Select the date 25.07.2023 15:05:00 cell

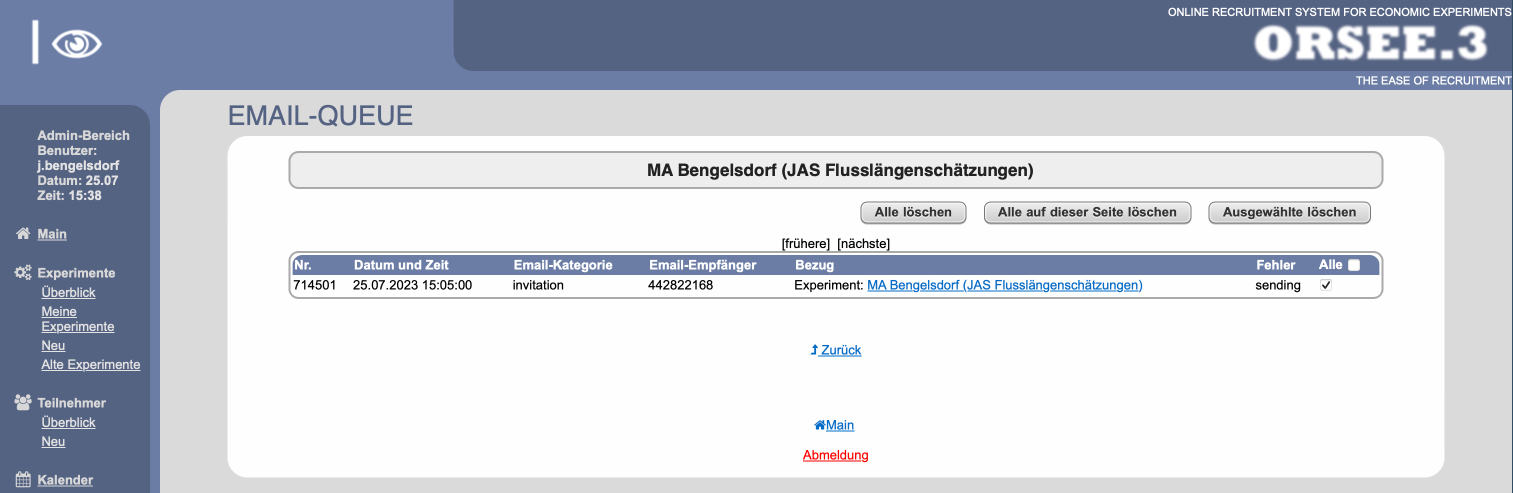412,285
